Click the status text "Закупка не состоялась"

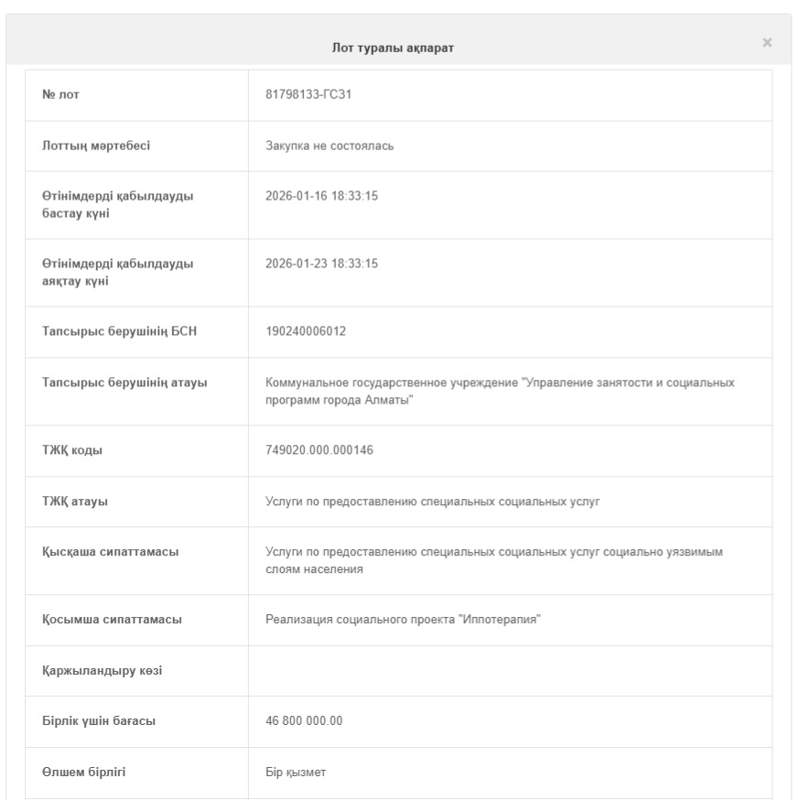329,146
